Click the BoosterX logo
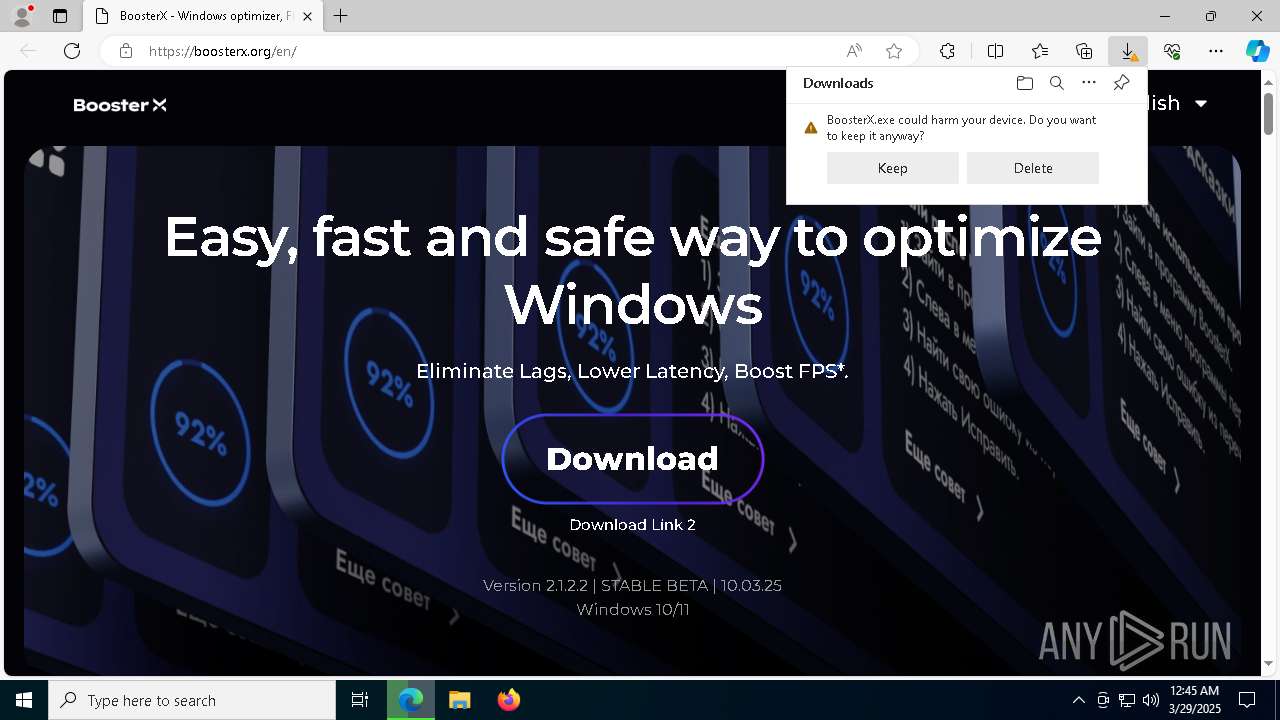 120,105
